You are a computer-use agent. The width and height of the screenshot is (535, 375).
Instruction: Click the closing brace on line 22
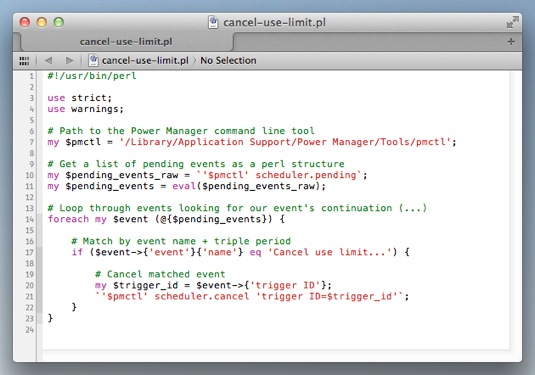tap(74, 307)
